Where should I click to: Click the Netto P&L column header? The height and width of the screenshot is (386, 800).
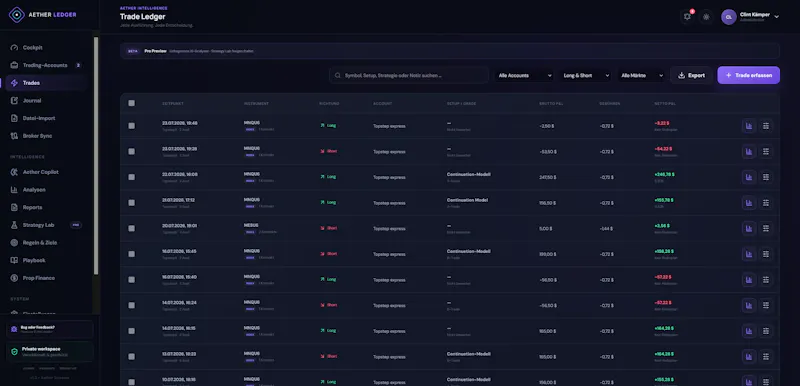coord(665,104)
